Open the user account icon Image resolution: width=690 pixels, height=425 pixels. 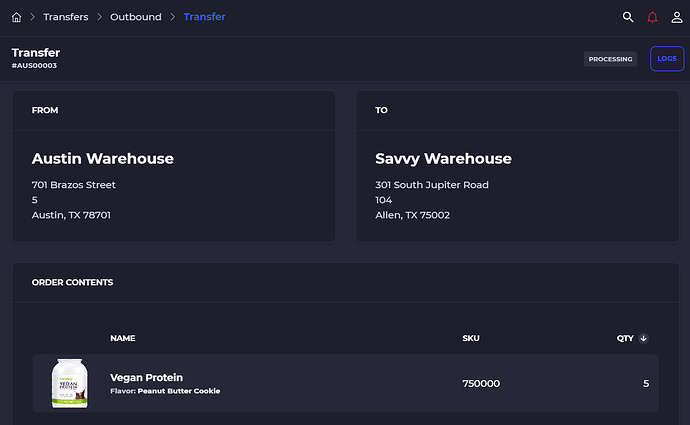click(677, 17)
